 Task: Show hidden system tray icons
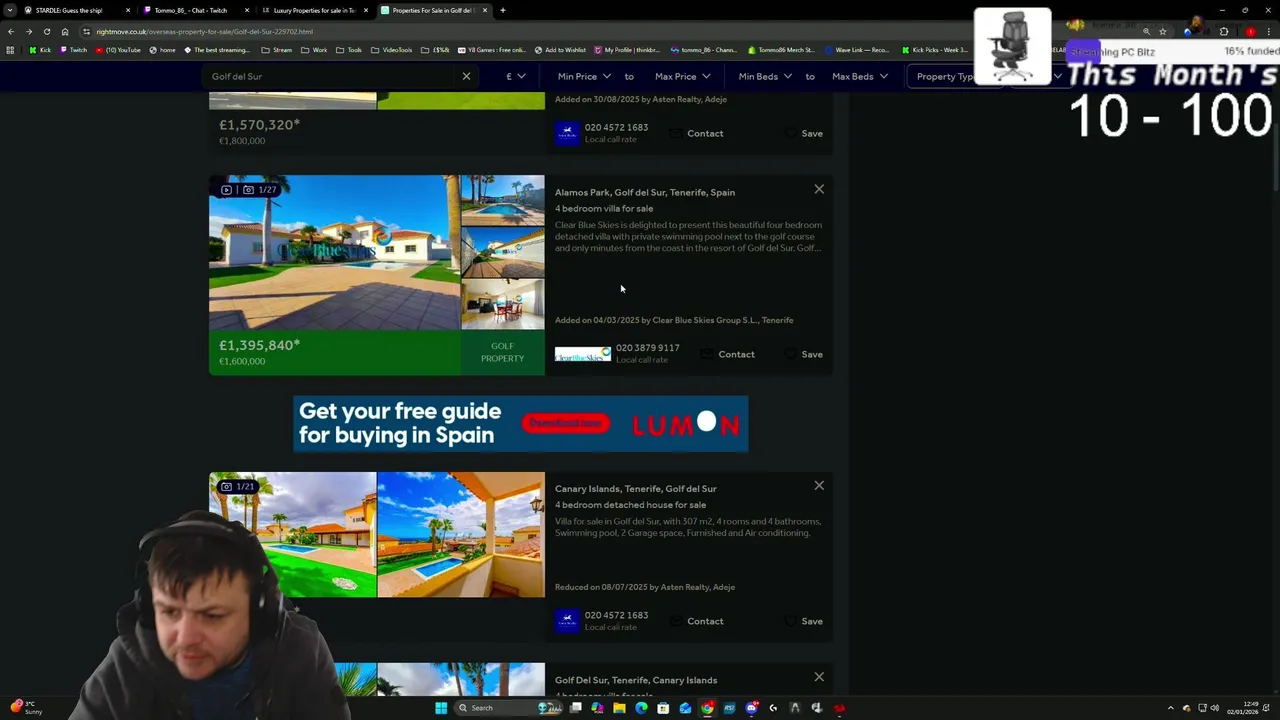[x=1172, y=708]
